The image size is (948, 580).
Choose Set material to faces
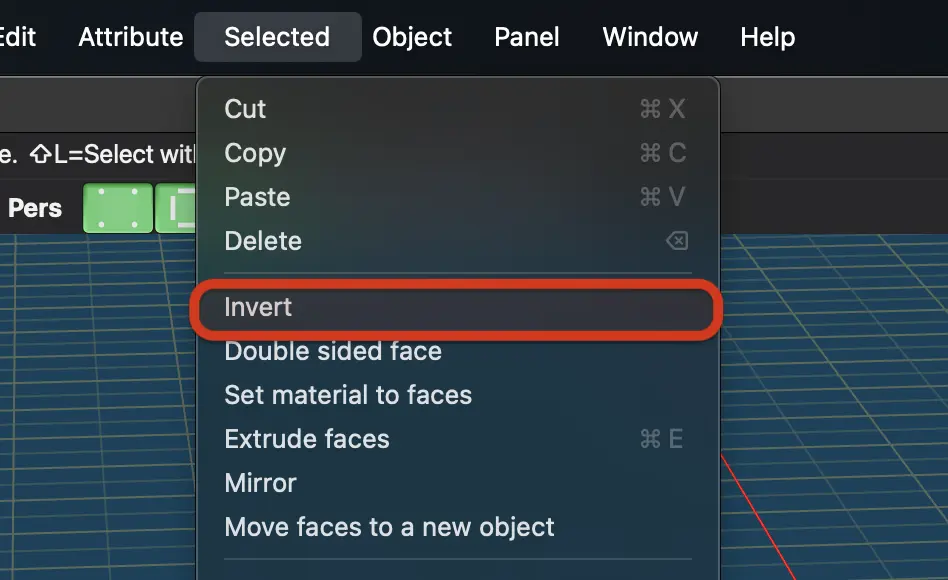pyautogui.click(x=458, y=395)
